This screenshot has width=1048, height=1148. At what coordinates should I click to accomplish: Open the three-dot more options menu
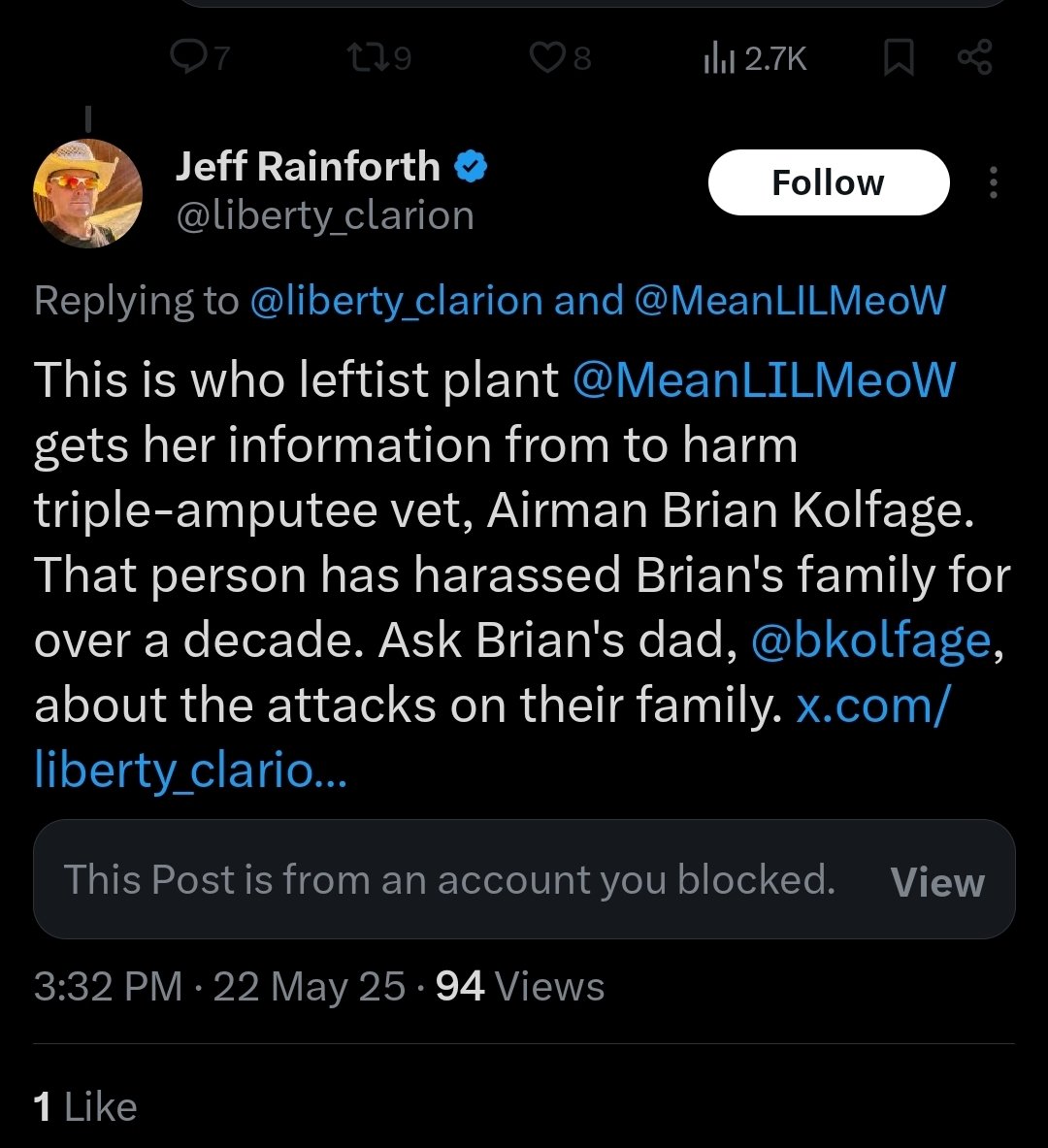pos(993,182)
